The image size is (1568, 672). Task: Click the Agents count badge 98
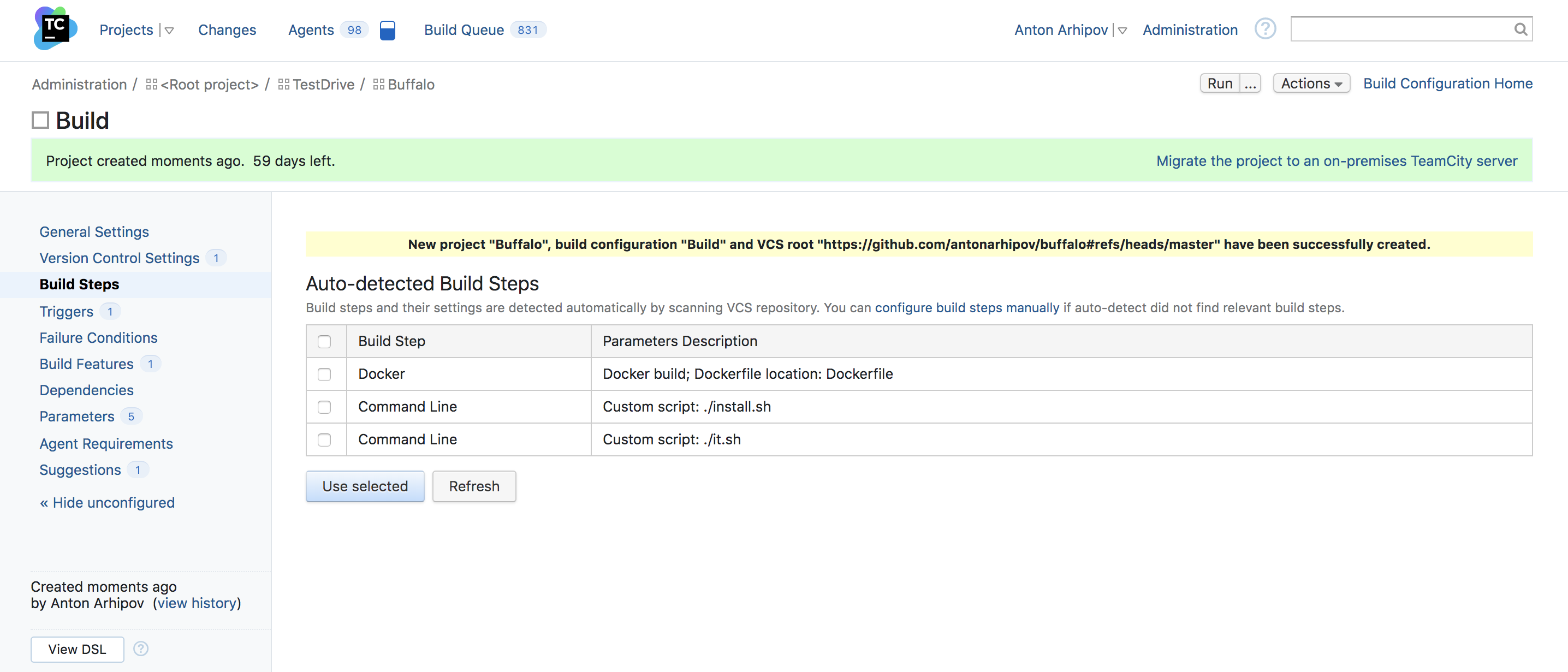point(354,30)
